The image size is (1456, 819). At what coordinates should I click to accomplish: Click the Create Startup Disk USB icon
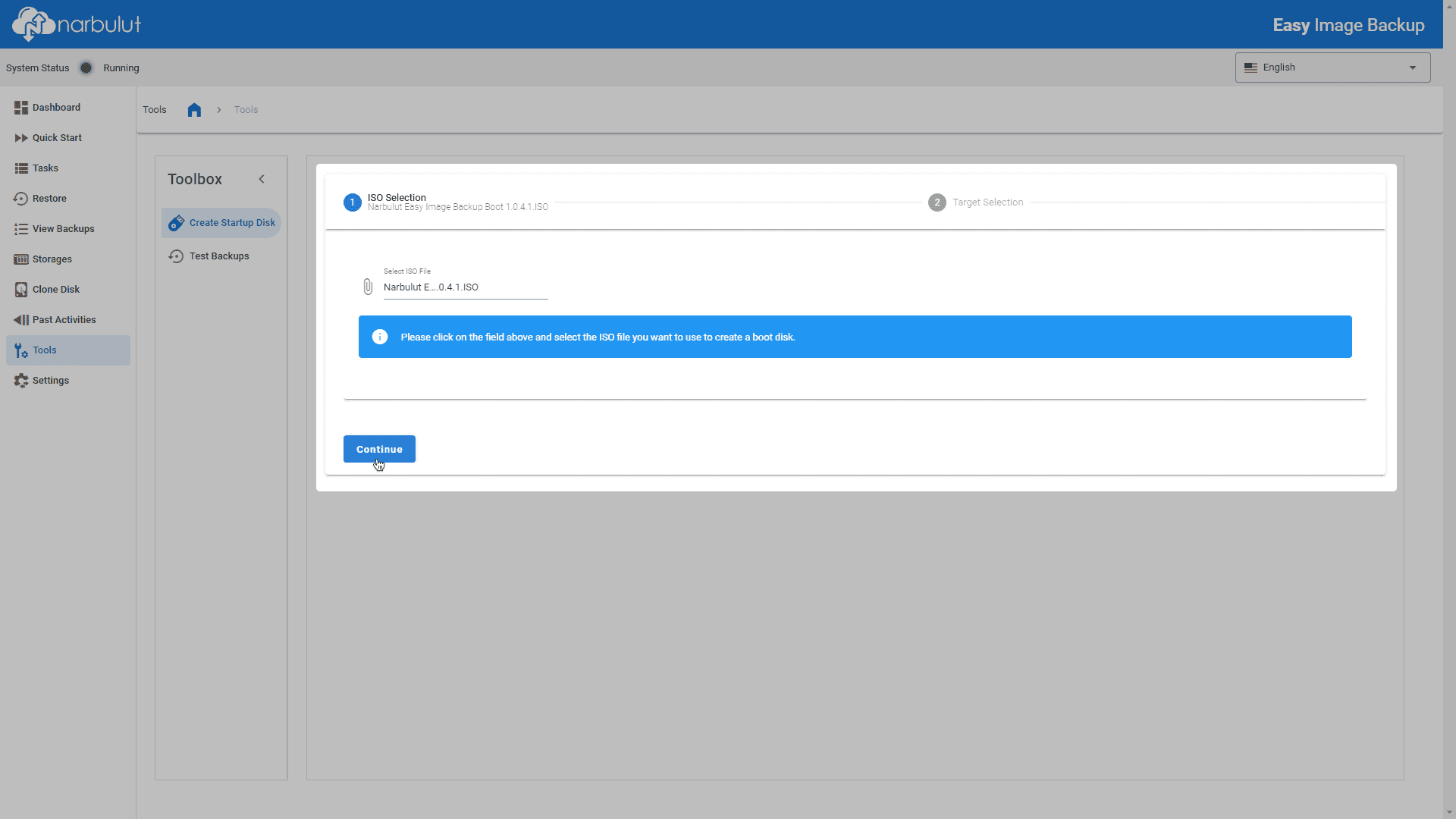[177, 223]
